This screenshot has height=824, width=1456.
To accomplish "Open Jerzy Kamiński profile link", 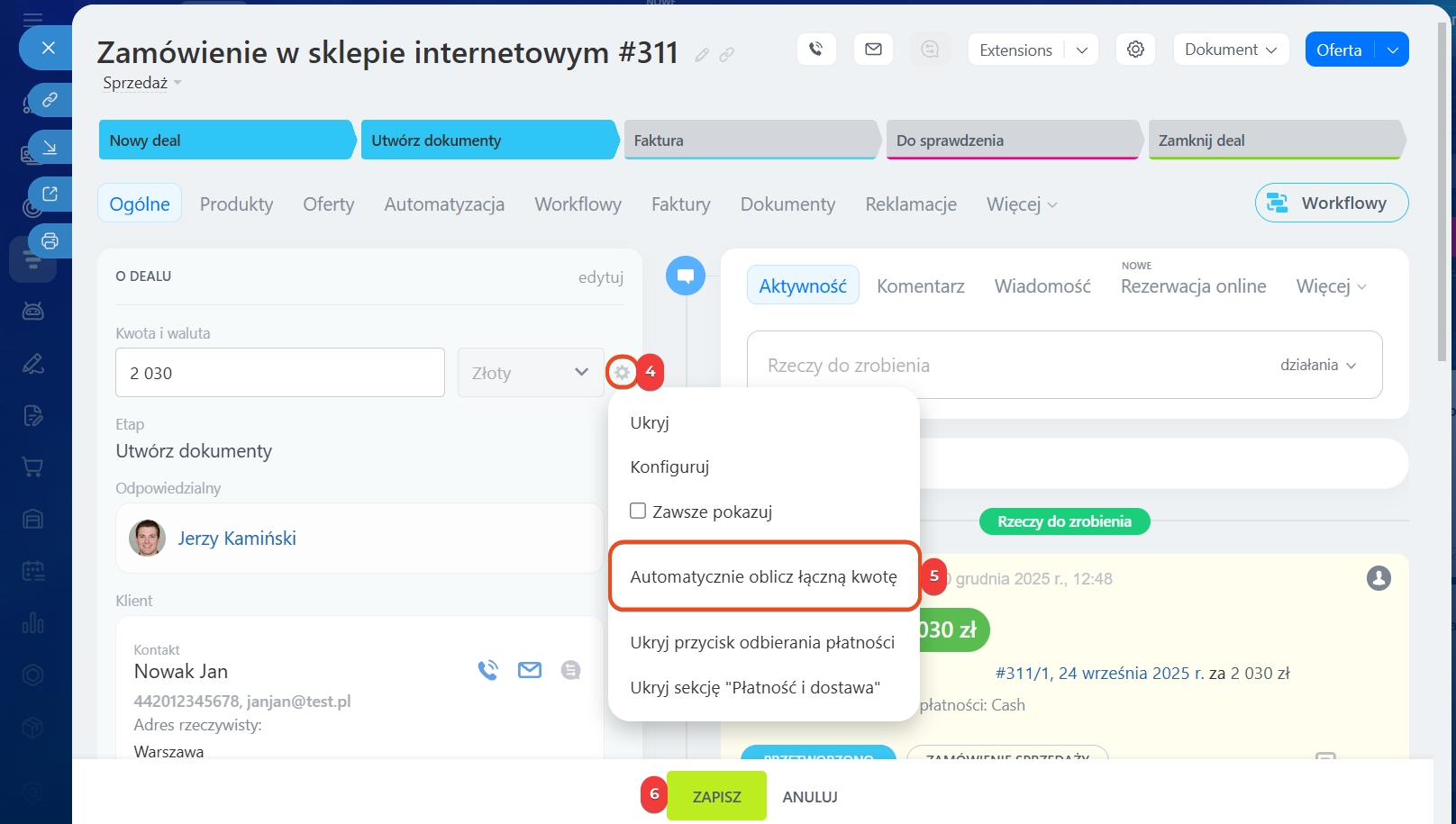I will click(x=237, y=539).
